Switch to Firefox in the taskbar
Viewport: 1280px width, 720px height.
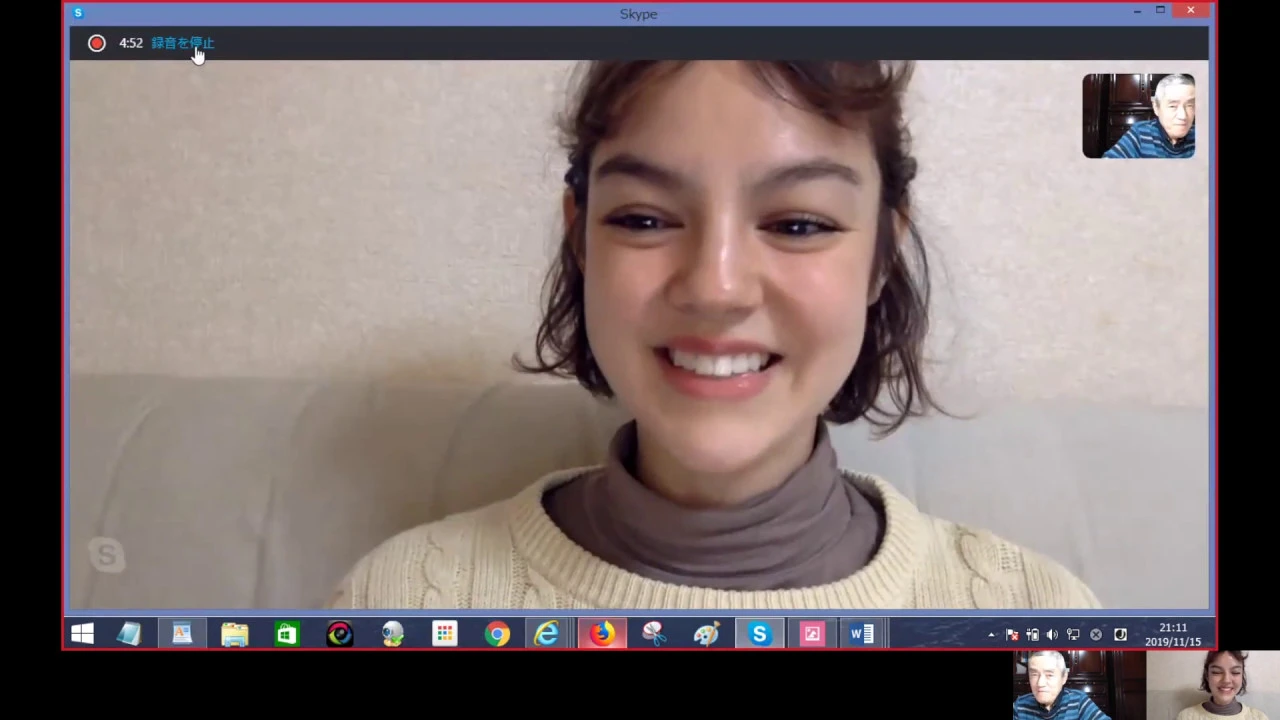(602, 634)
